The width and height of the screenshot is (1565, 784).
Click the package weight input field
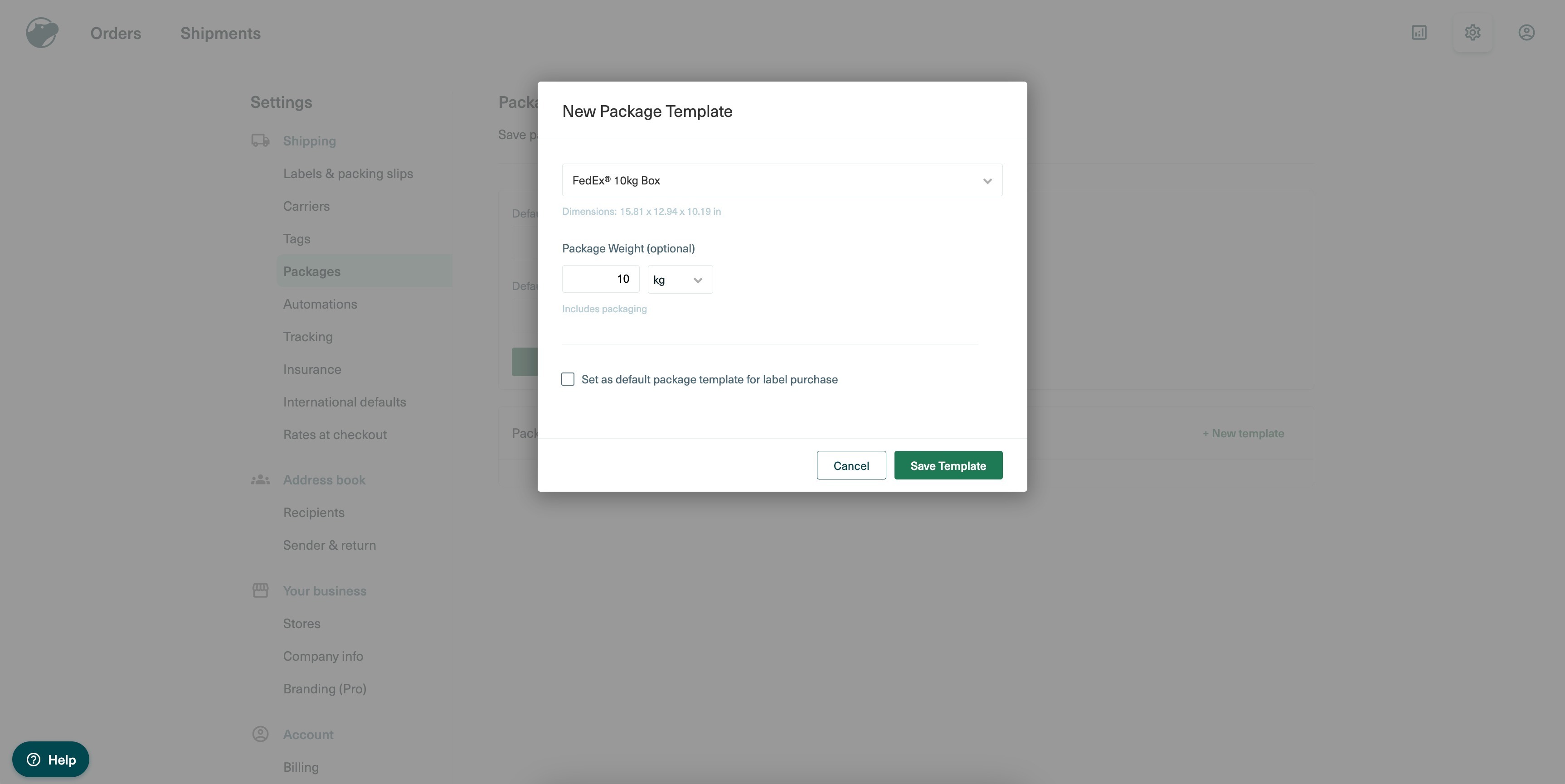click(x=600, y=279)
